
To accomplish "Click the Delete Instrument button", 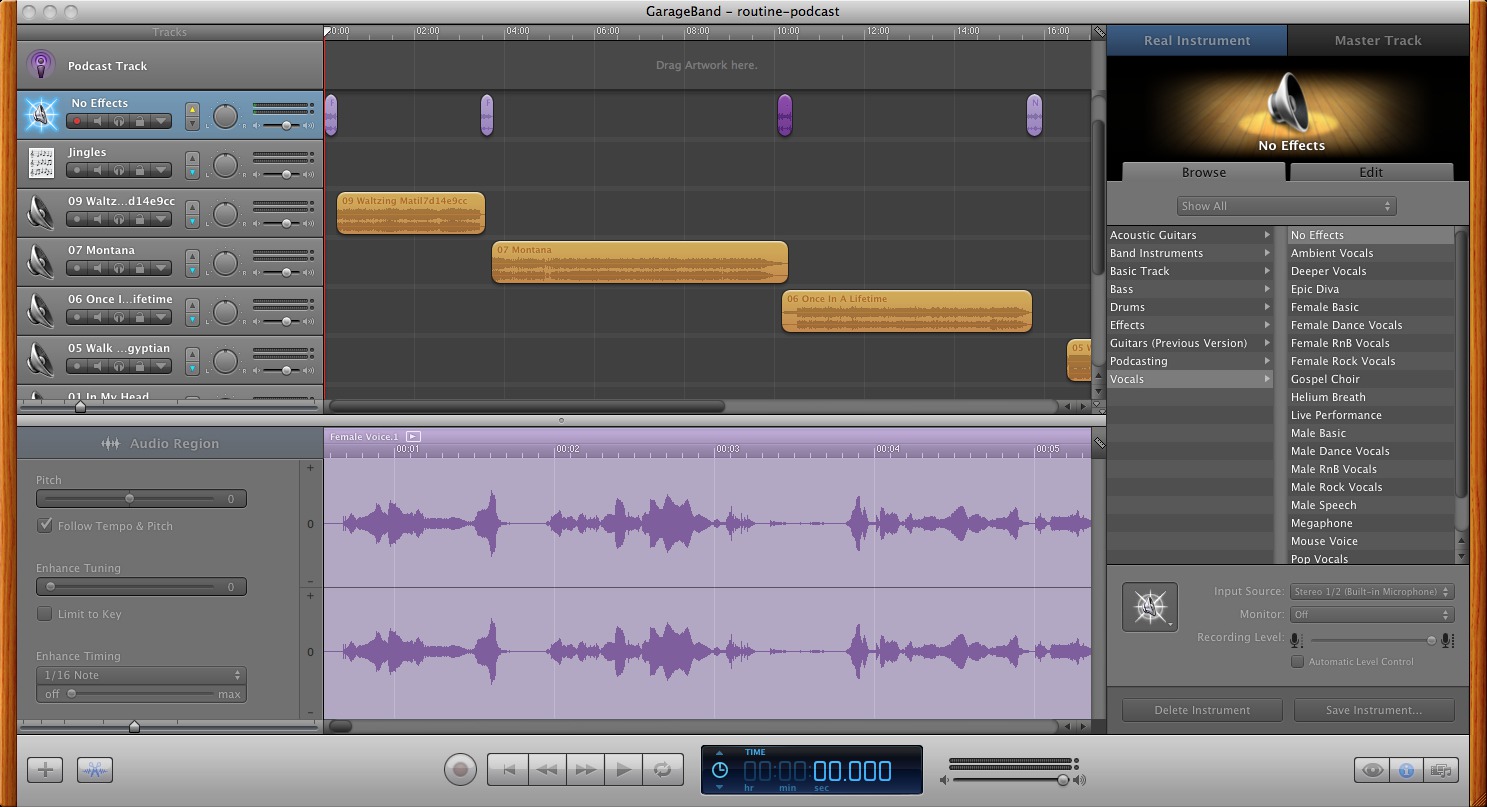I will (1202, 710).
